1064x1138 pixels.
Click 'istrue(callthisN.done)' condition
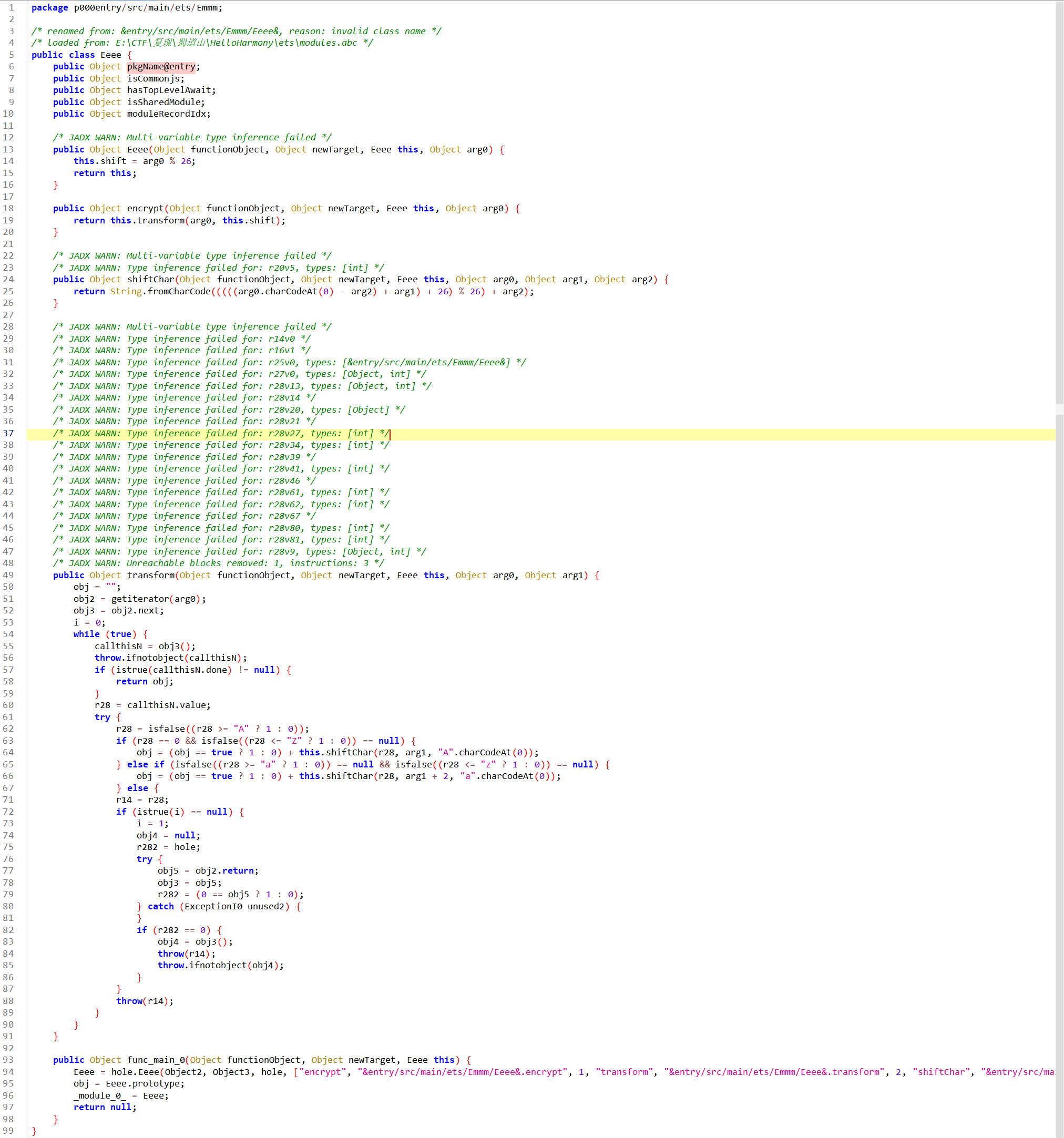pyautogui.click(x=173, y=670)
